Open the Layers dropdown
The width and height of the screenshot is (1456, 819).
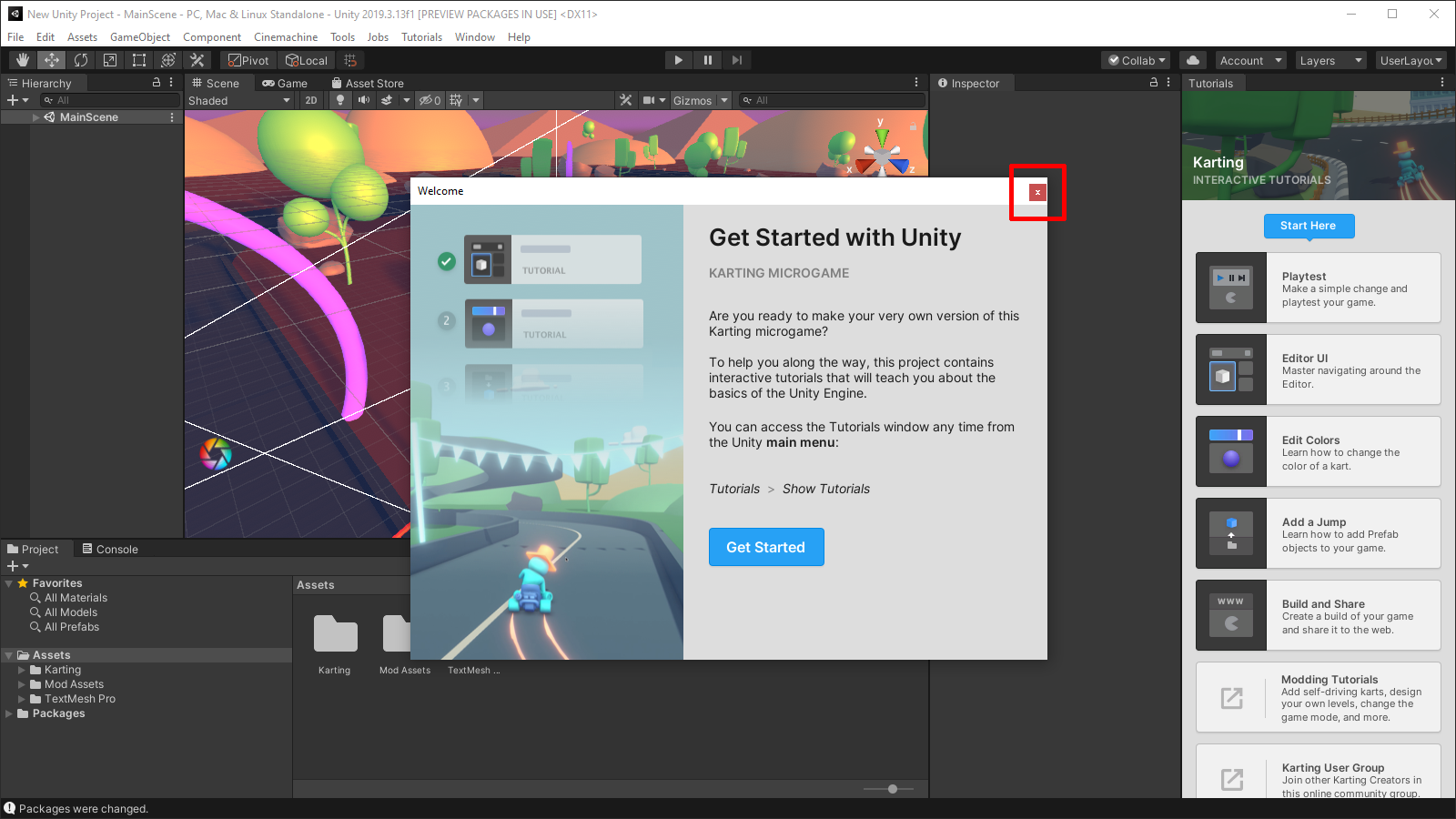[1330, 59]
